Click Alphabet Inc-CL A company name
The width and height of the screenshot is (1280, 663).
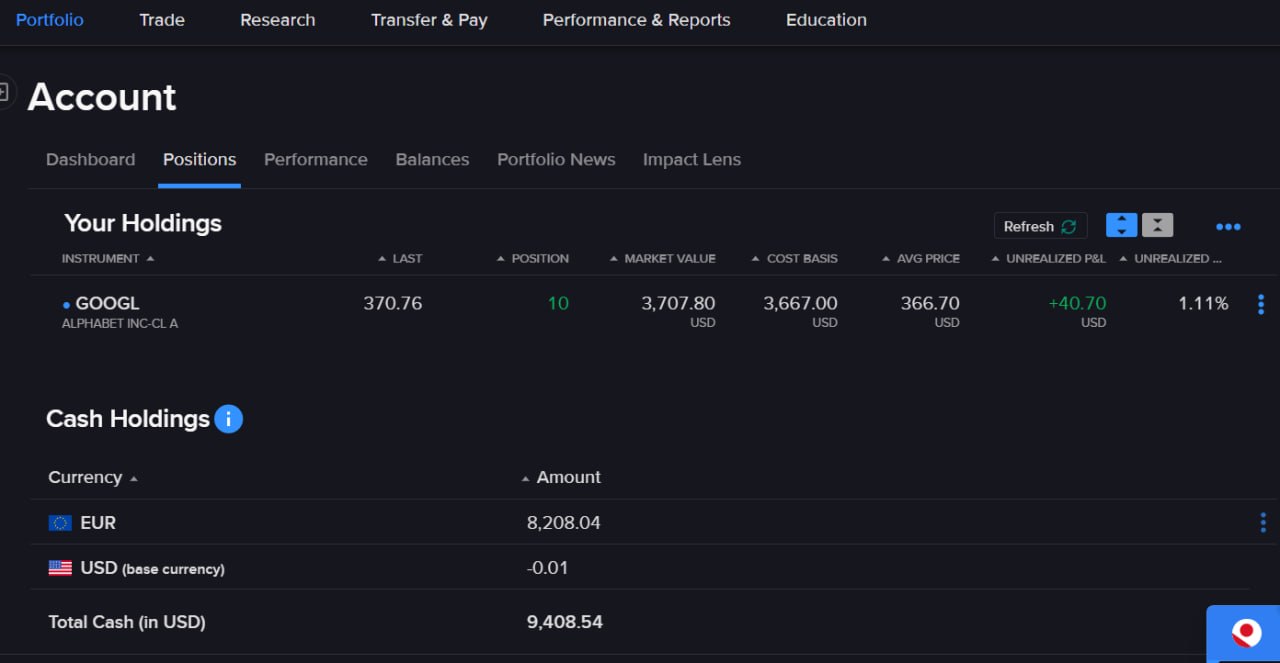tap(120, 324)
